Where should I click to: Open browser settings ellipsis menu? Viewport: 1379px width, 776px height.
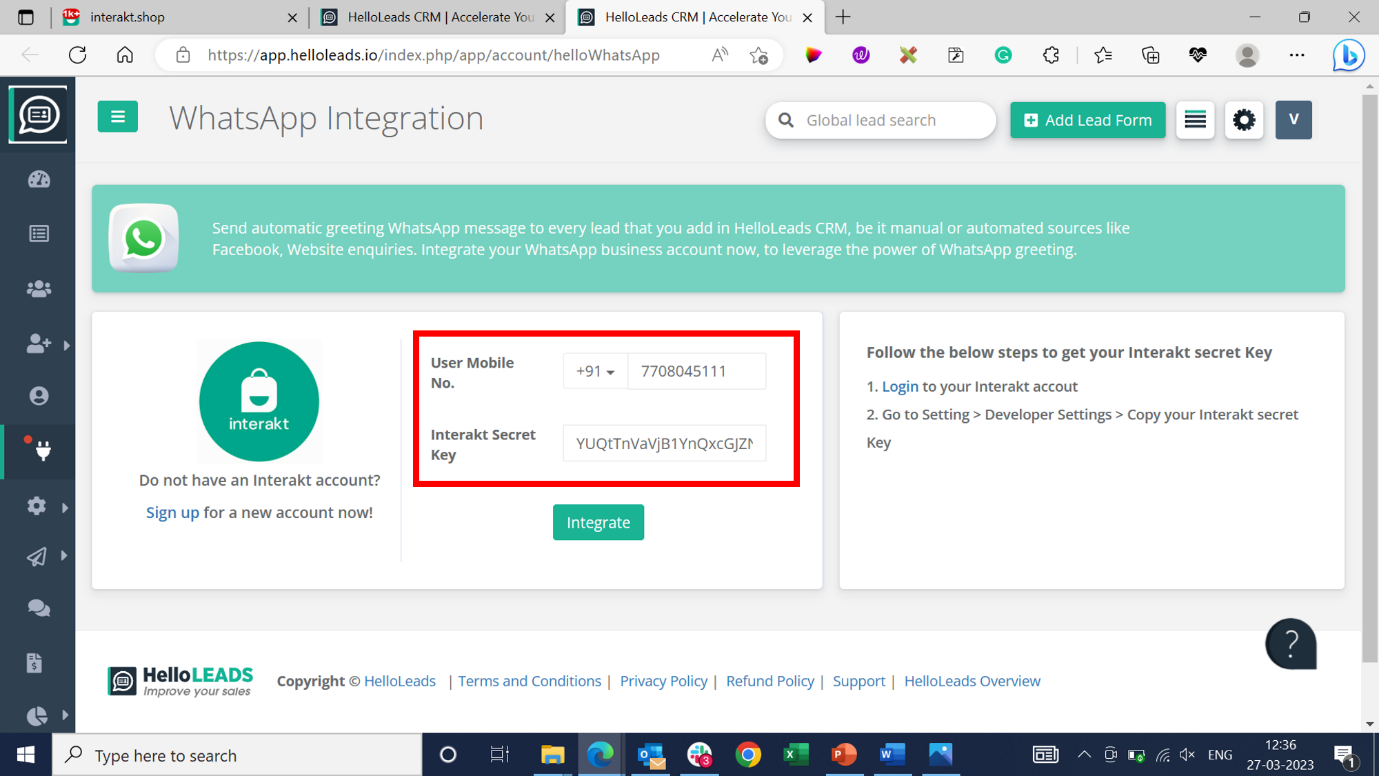point(1297,55)
